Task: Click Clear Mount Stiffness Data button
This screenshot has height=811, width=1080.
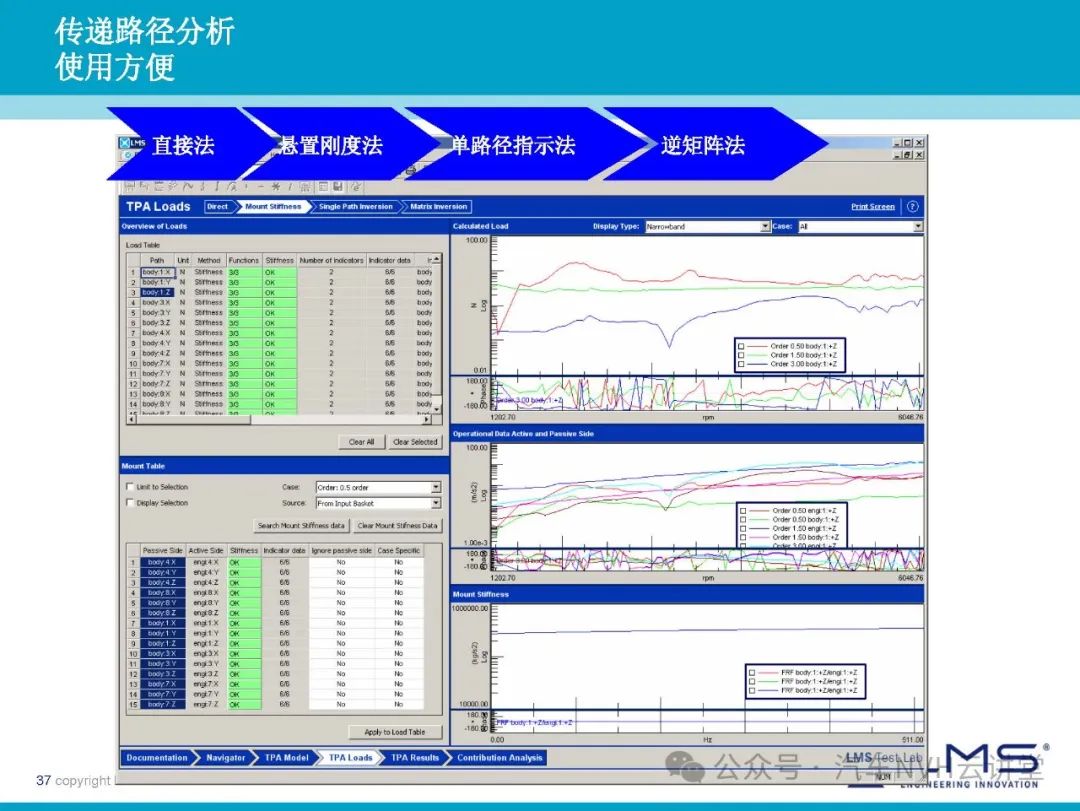Action: (397, 525)
